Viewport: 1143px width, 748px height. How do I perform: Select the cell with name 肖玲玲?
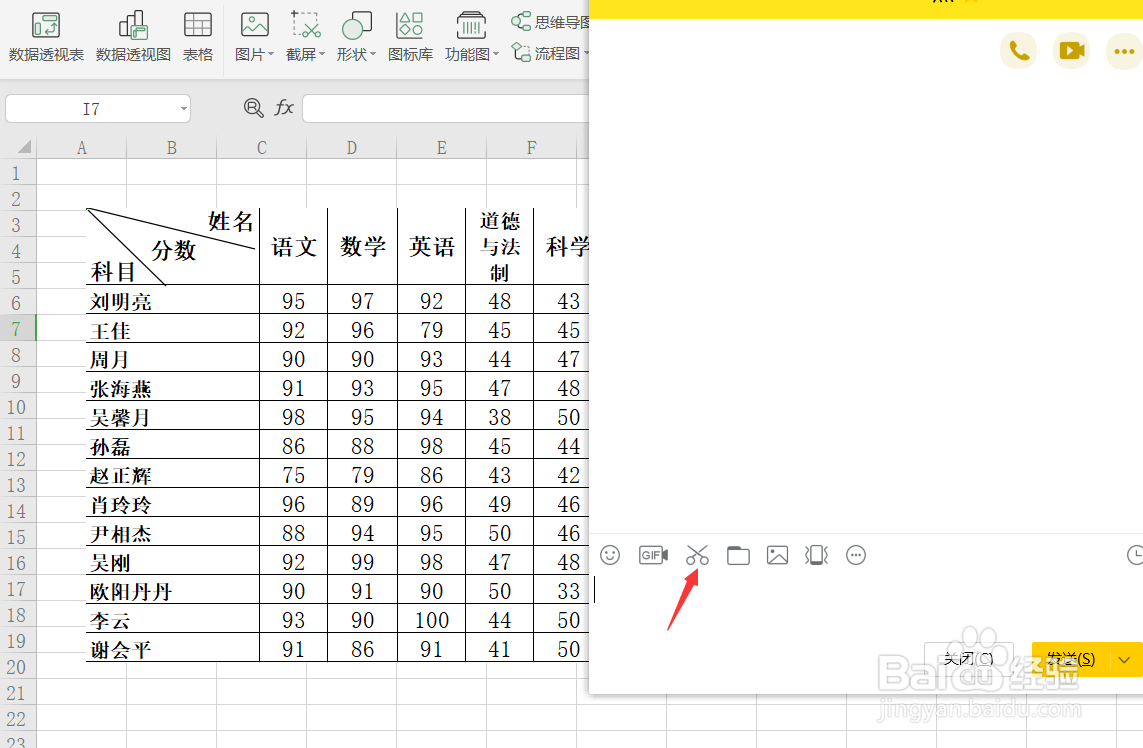[x=173, y=502]
